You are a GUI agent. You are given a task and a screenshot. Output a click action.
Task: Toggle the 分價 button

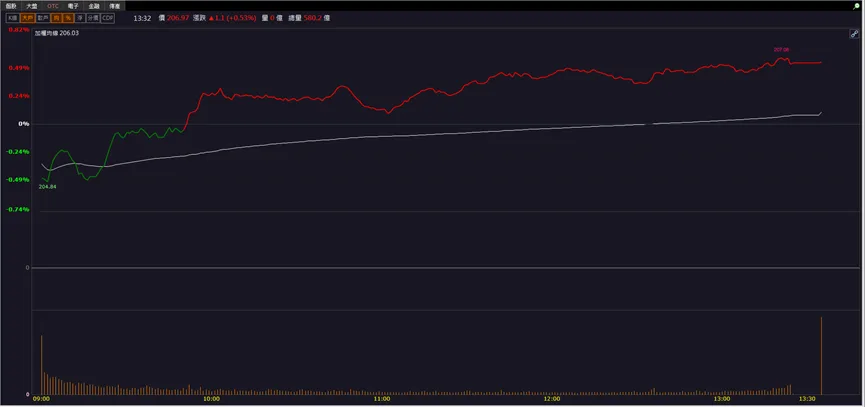click(x=93, y=18)
